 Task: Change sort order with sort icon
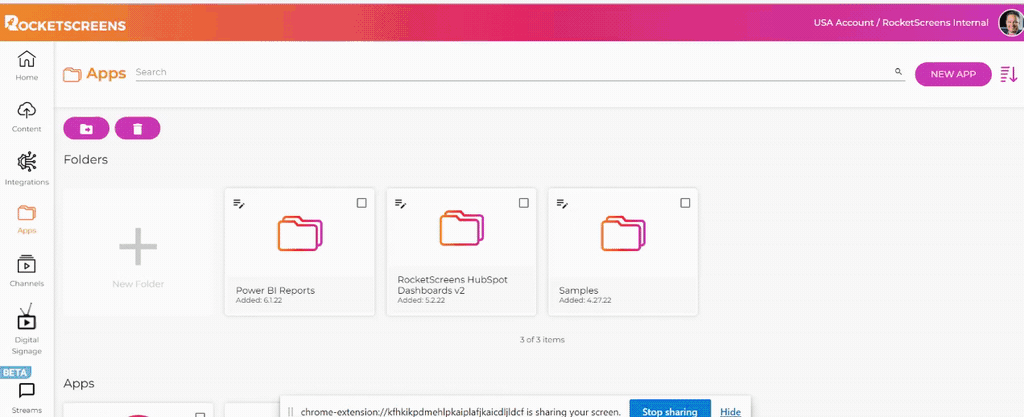pyautogui.click(x=1008, y=74)
